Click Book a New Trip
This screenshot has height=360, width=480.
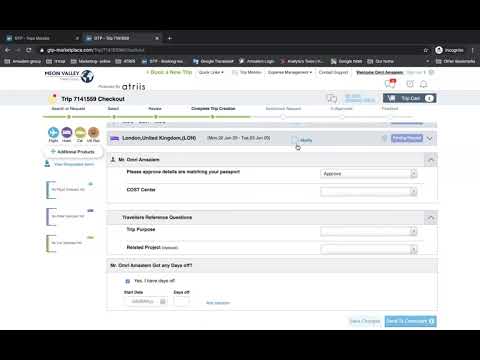tap(169, 72)
